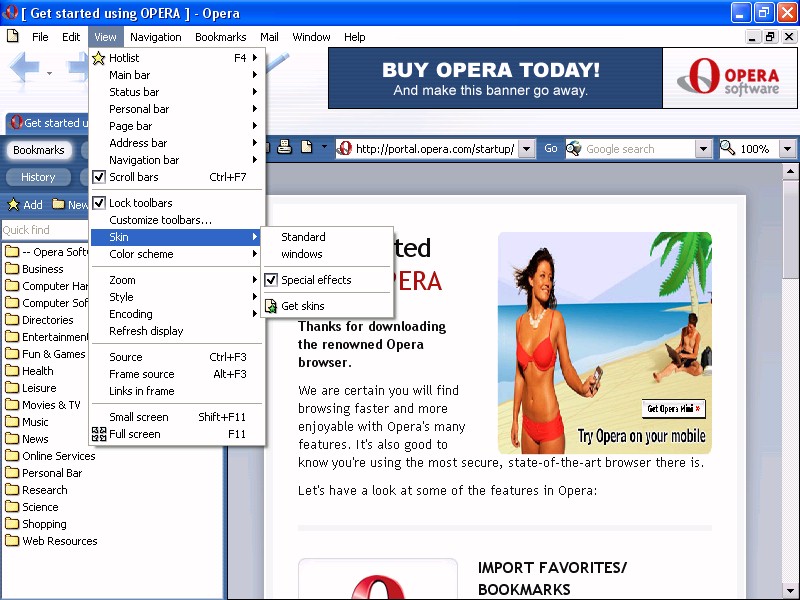Expand the Zoom submenu

pos(177,280)
